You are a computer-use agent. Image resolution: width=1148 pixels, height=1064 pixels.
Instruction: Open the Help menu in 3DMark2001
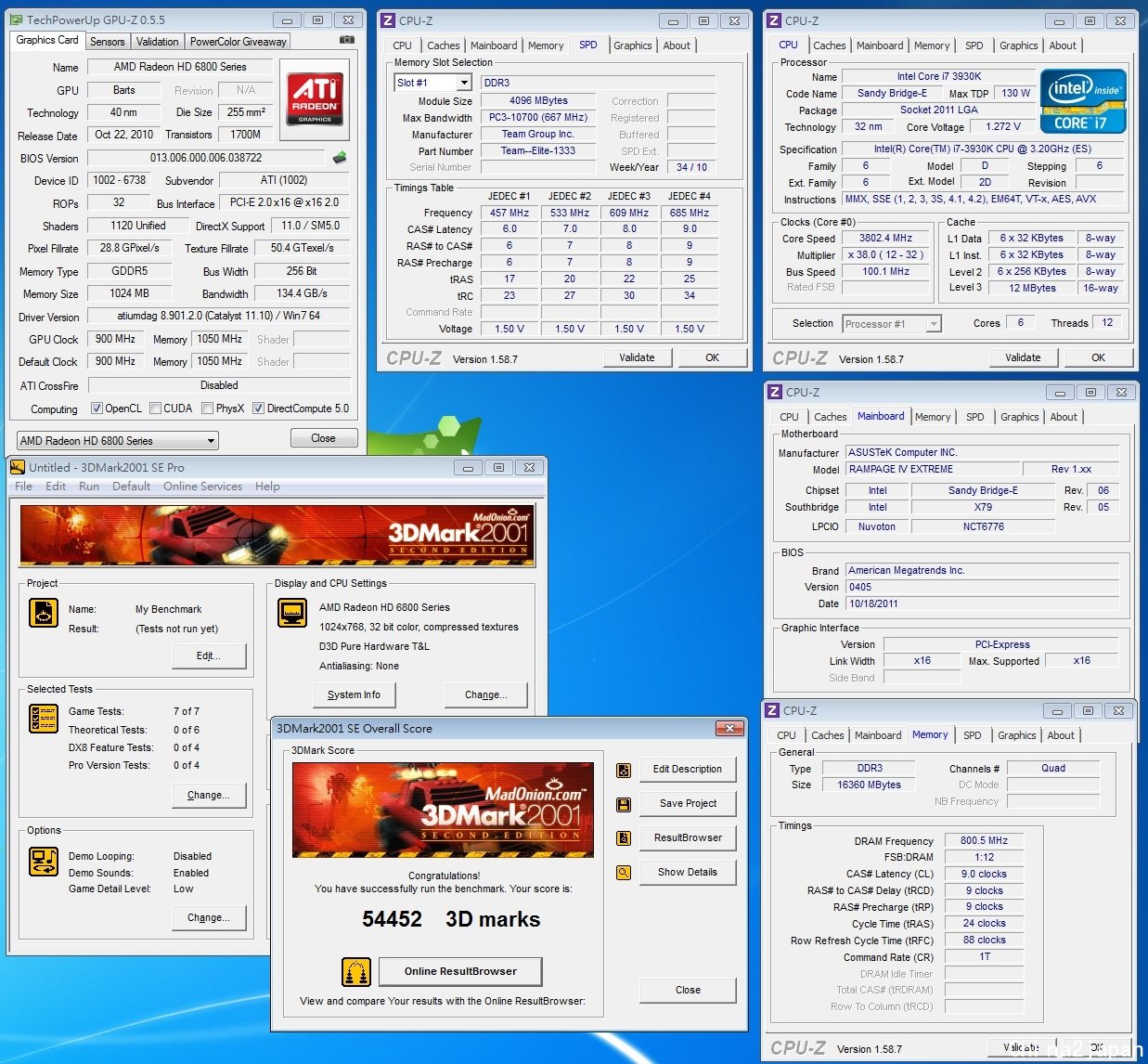tap(267, 487)
